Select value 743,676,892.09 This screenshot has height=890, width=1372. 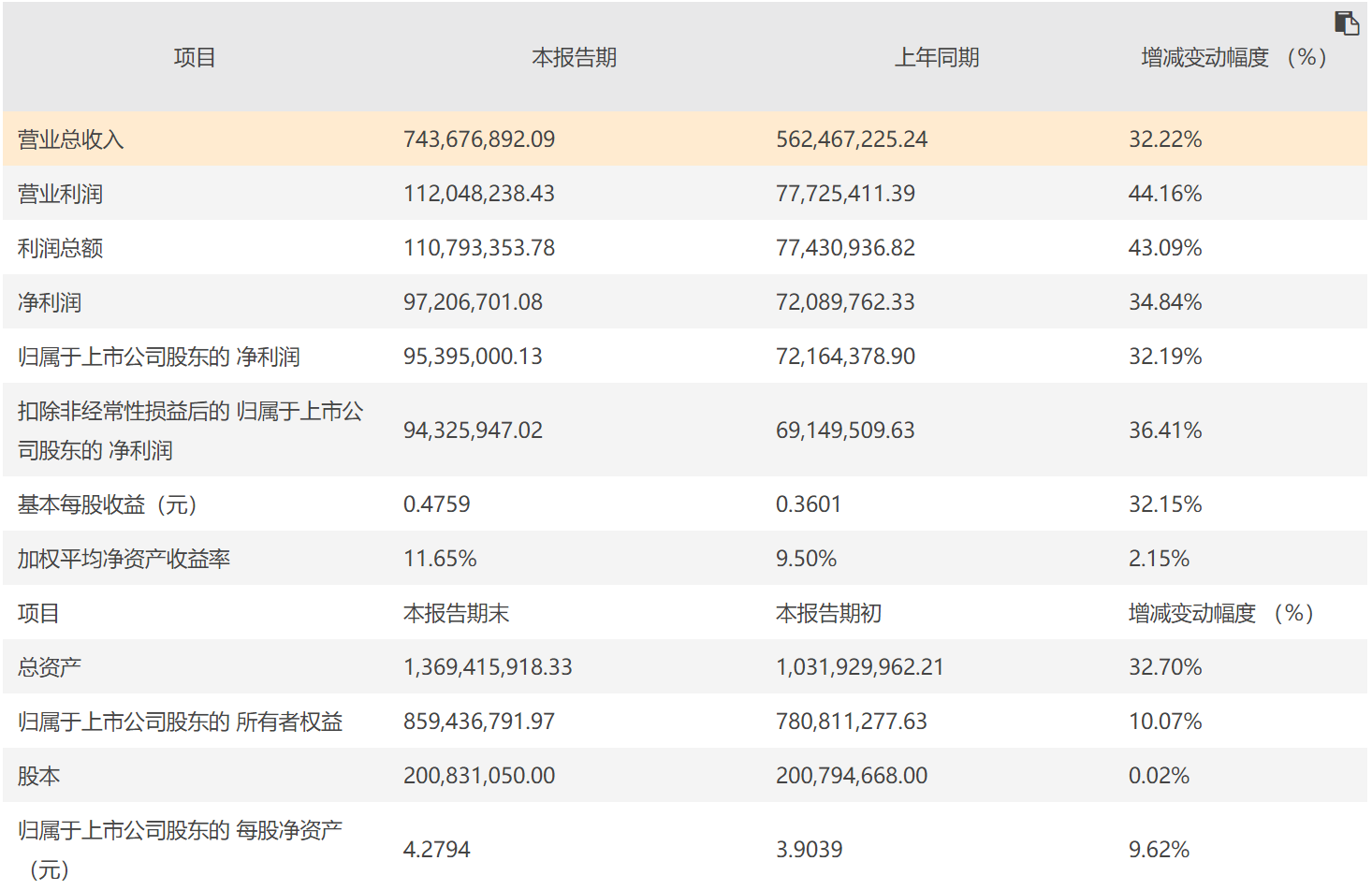[x=479, y=139]
